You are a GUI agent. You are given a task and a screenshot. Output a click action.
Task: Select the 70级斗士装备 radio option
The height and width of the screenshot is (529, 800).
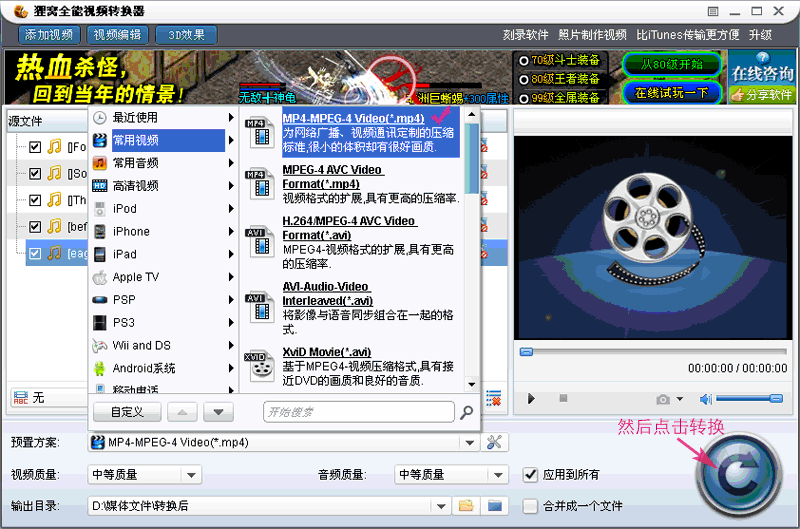pos(523,61)
